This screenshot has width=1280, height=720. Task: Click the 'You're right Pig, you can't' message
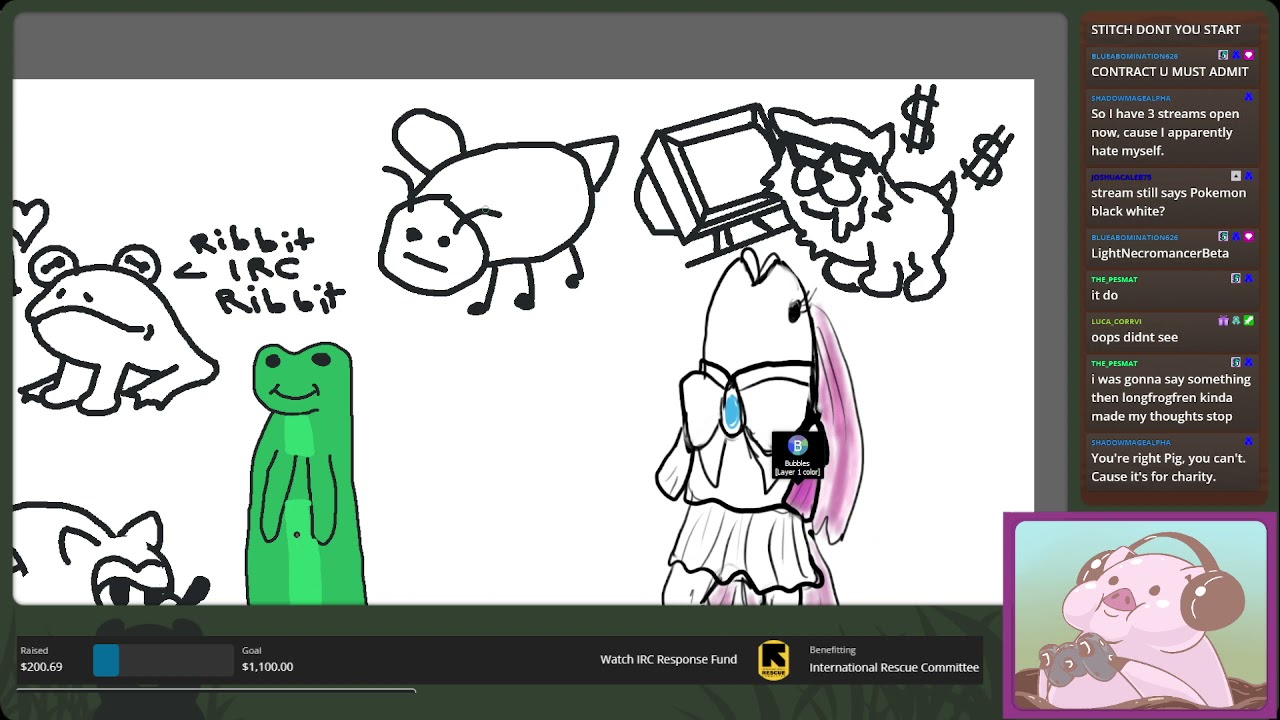click(x=1168, y=467)
